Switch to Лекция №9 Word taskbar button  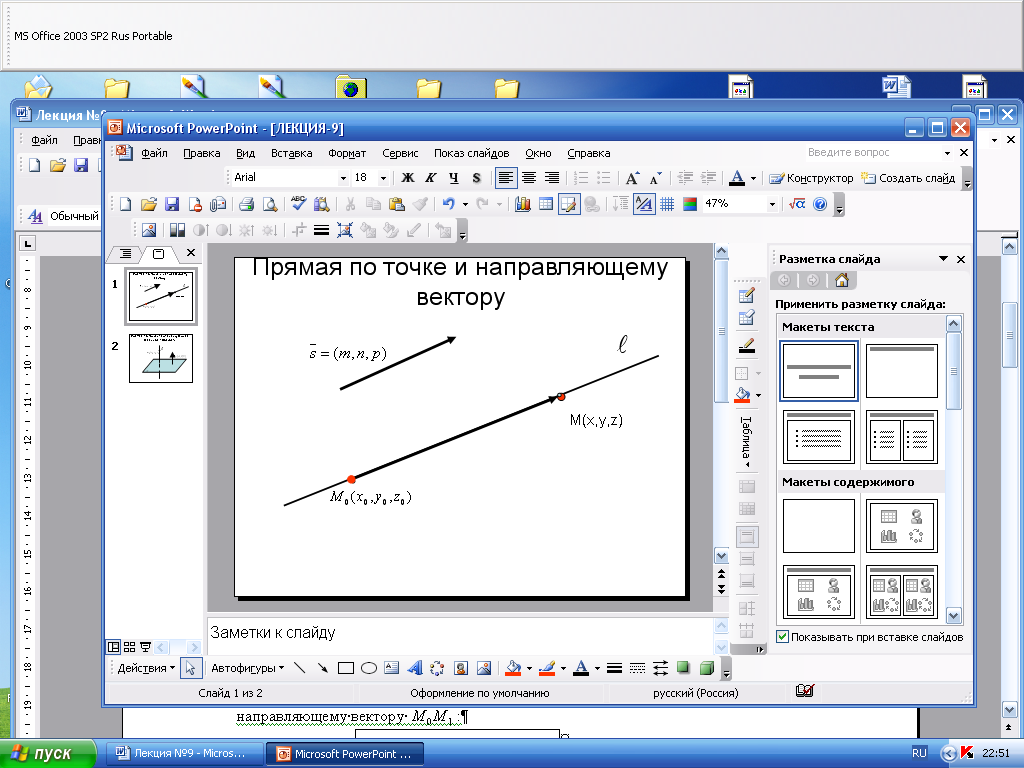coord(183,754)
